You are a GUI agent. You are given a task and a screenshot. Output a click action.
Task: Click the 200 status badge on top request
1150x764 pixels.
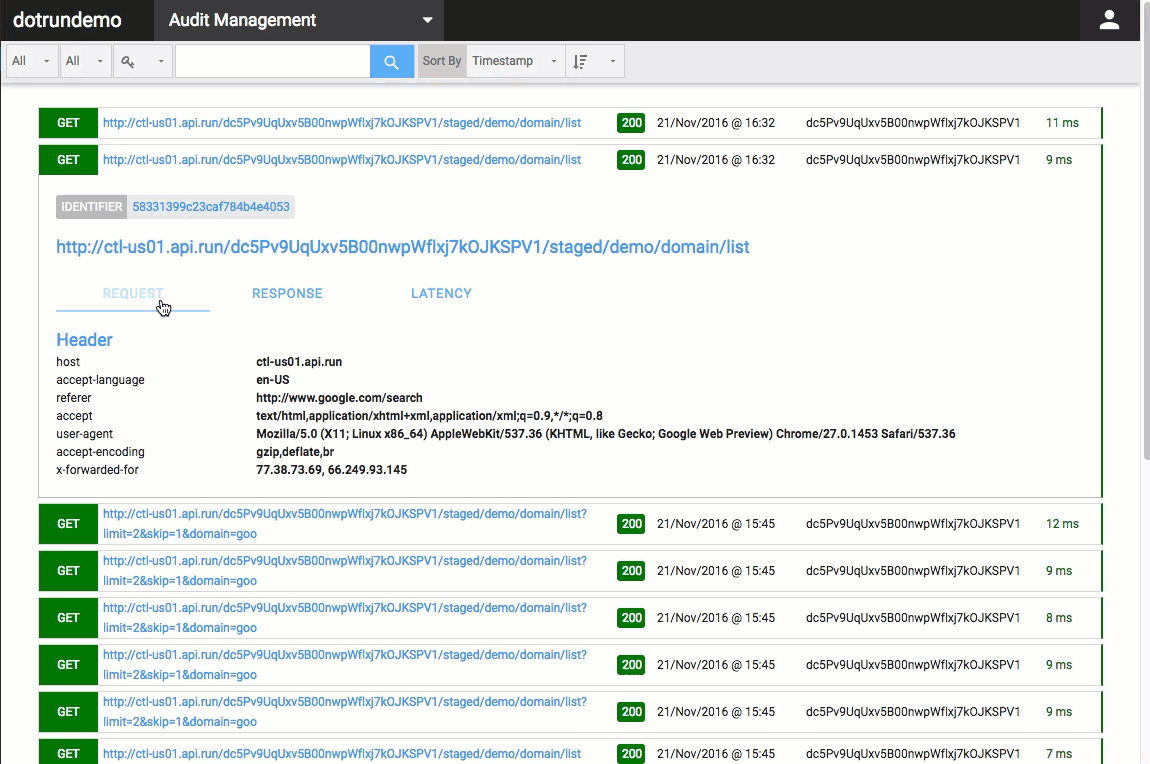pyautogui.click(x=631, y=122)
